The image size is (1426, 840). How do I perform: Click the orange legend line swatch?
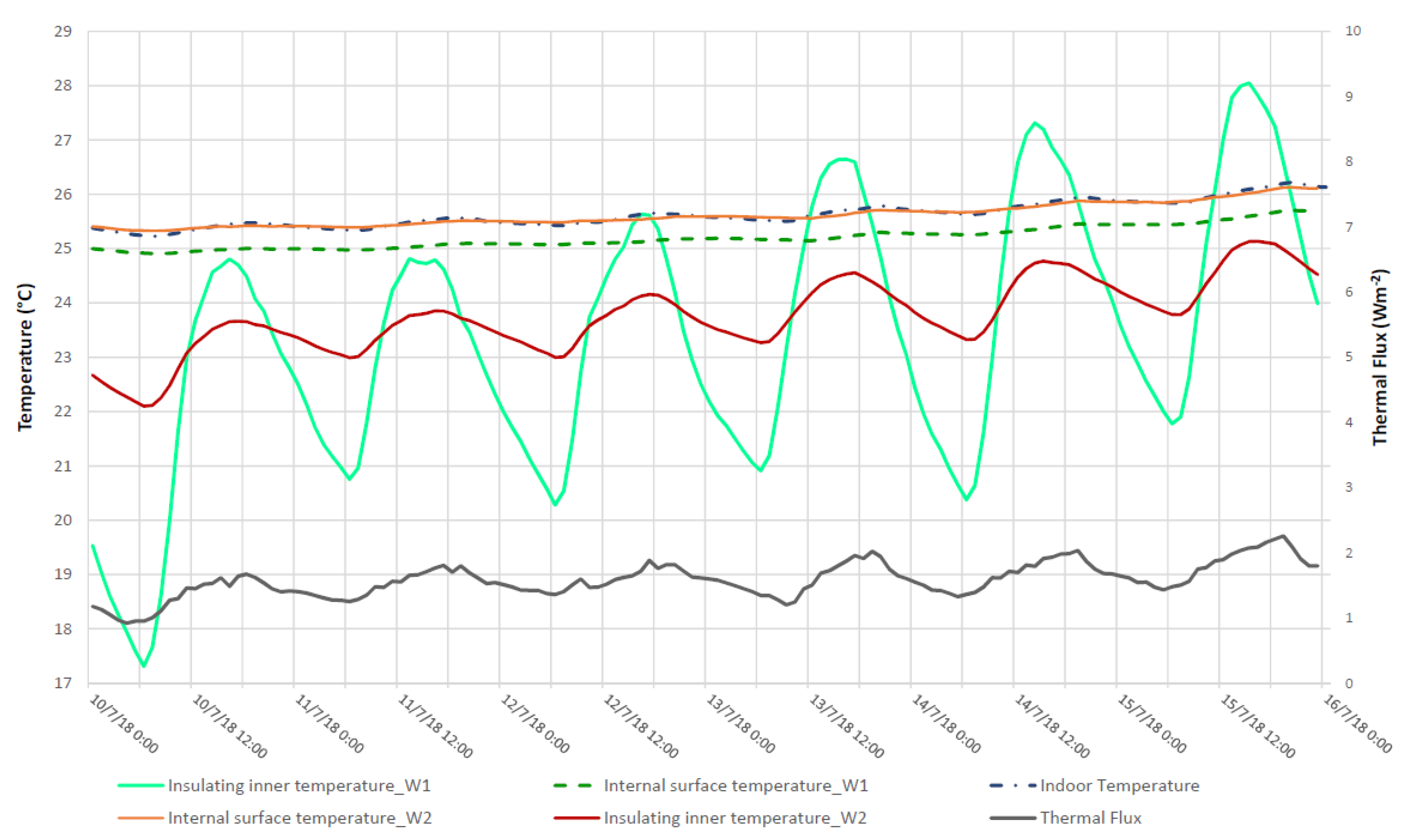click(x=141, y=818)
